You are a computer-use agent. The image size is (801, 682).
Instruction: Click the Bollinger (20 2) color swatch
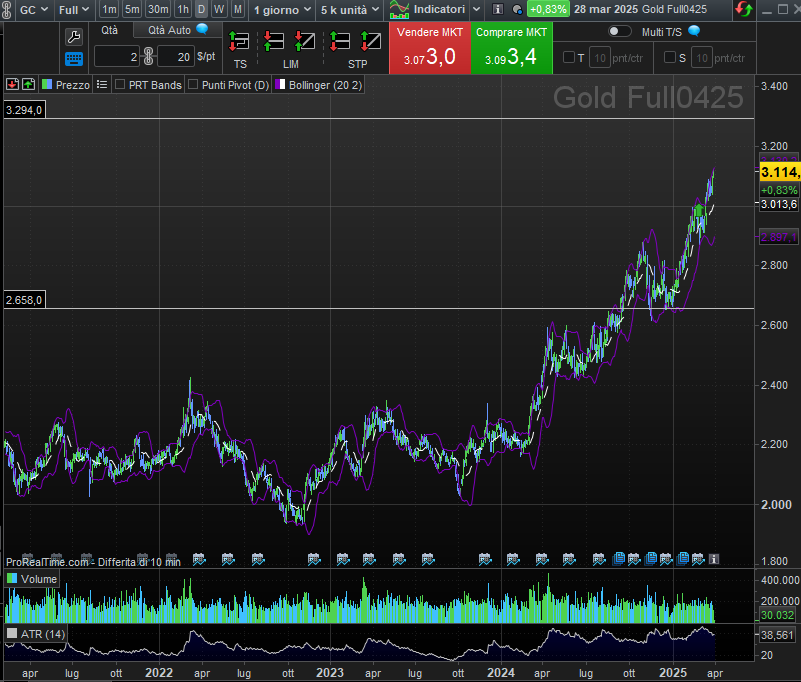coord(281,85)
